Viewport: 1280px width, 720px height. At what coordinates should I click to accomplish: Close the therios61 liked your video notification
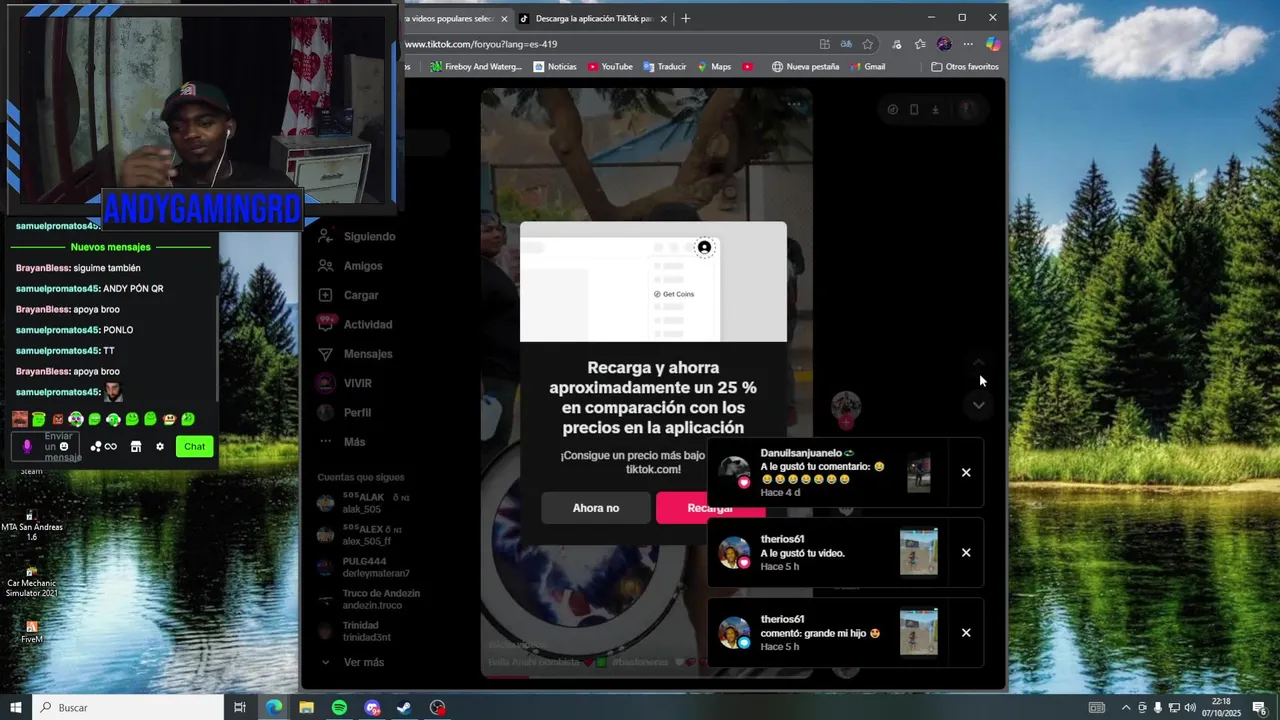(966, 552)
